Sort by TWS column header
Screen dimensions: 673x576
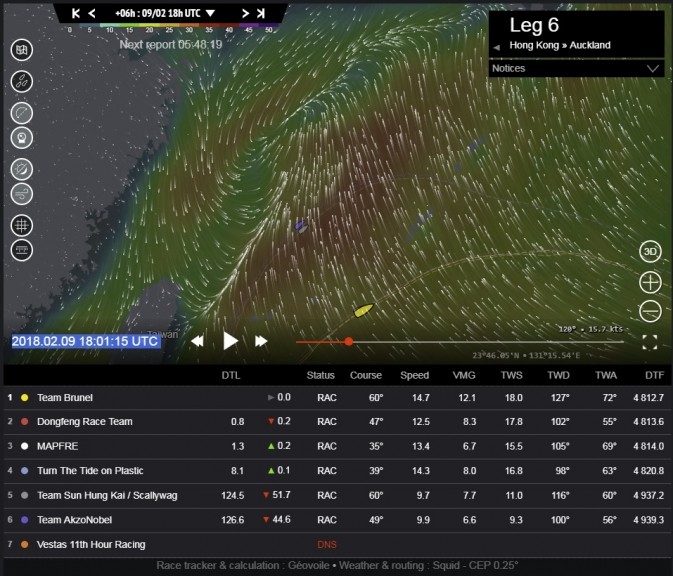pyautogui.click(x=512, y=376)
